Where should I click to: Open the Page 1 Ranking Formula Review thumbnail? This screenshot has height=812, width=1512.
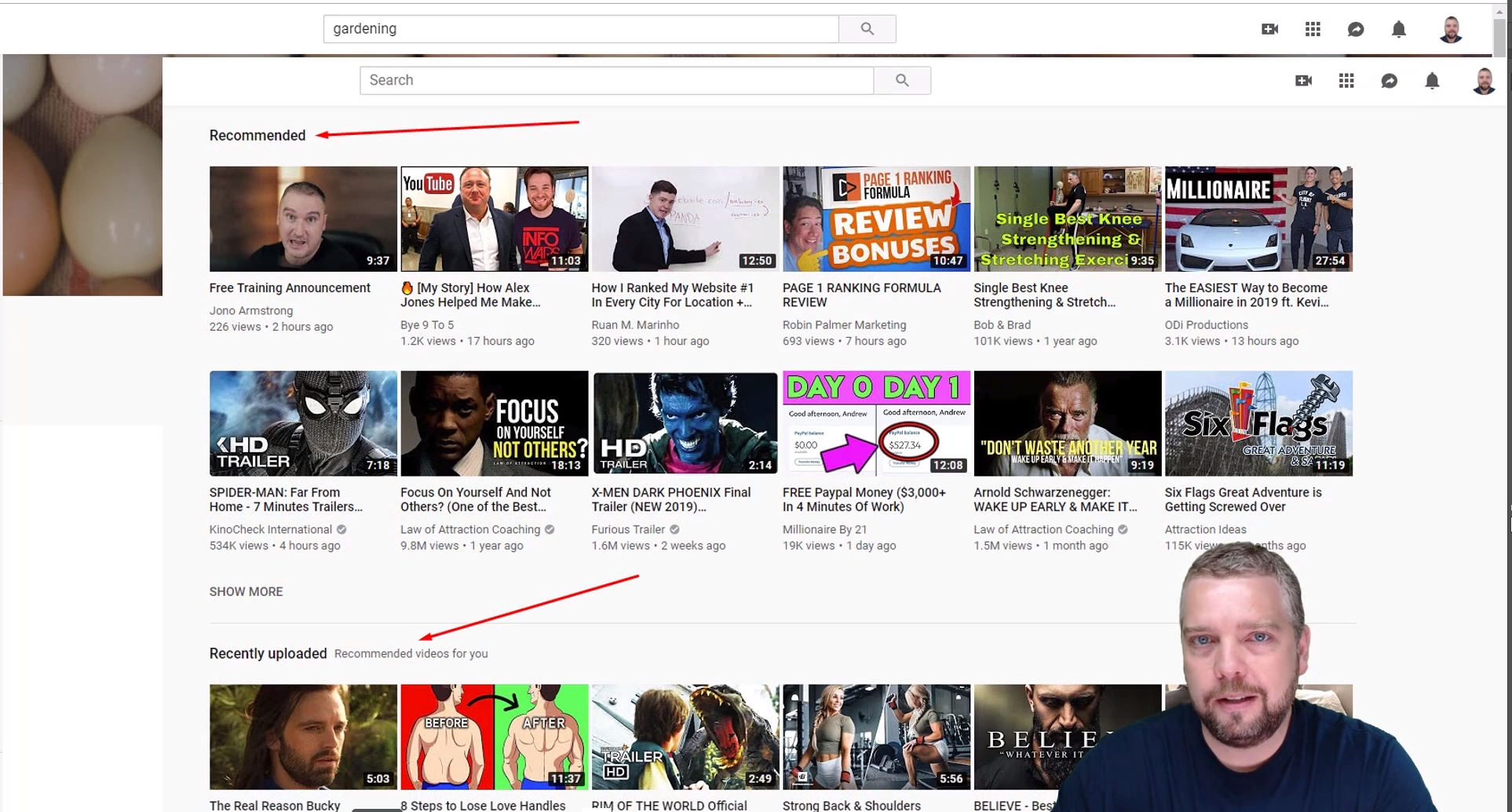click(x=876, y=219)
